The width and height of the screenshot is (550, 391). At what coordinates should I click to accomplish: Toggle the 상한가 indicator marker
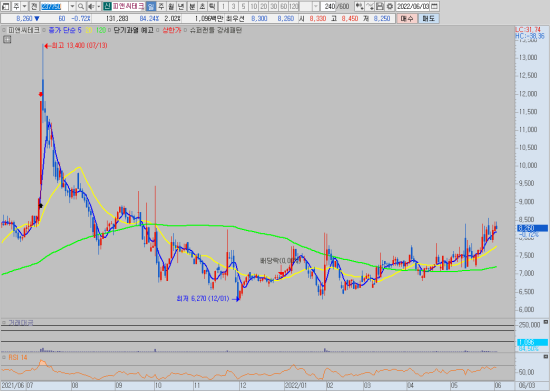(x=158, y=30)
